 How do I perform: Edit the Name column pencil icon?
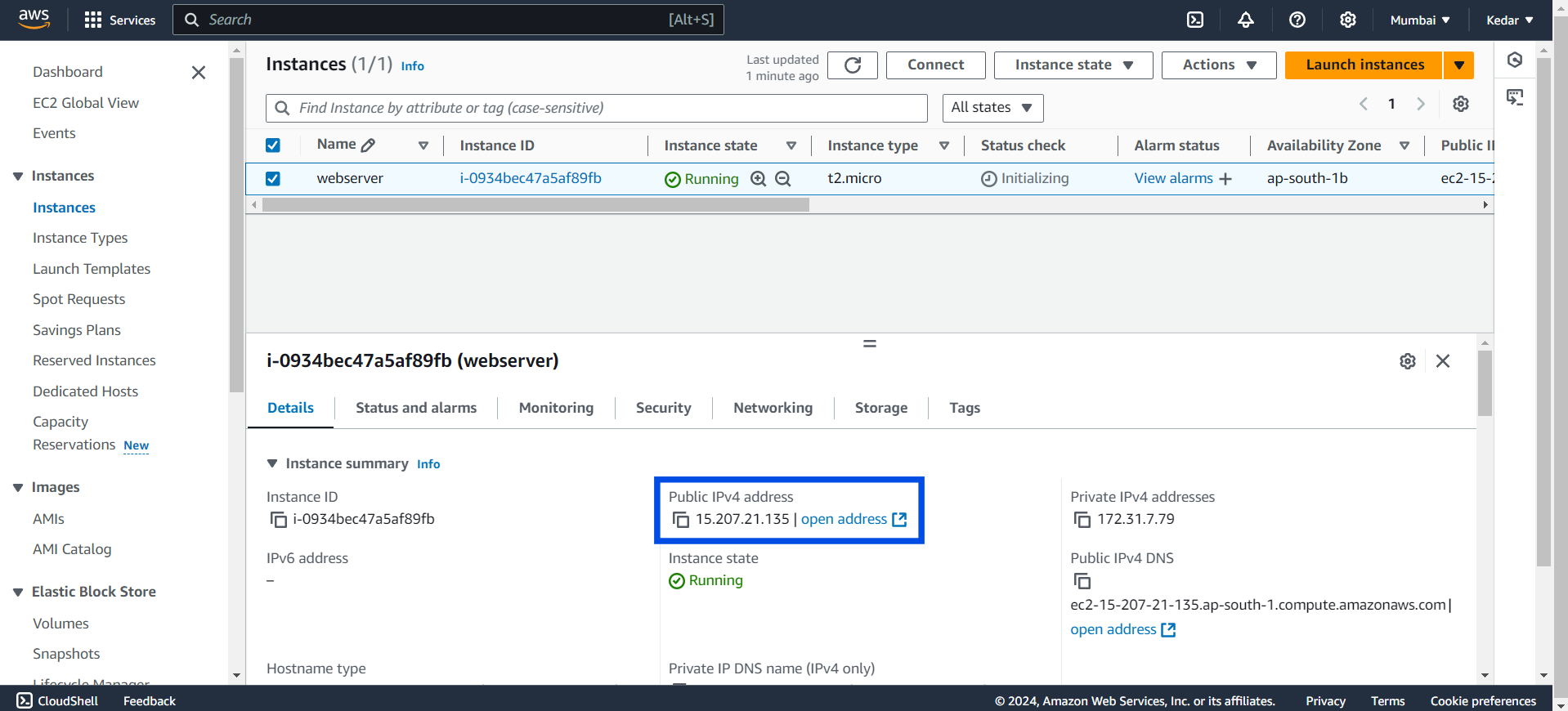pos(369,145)
